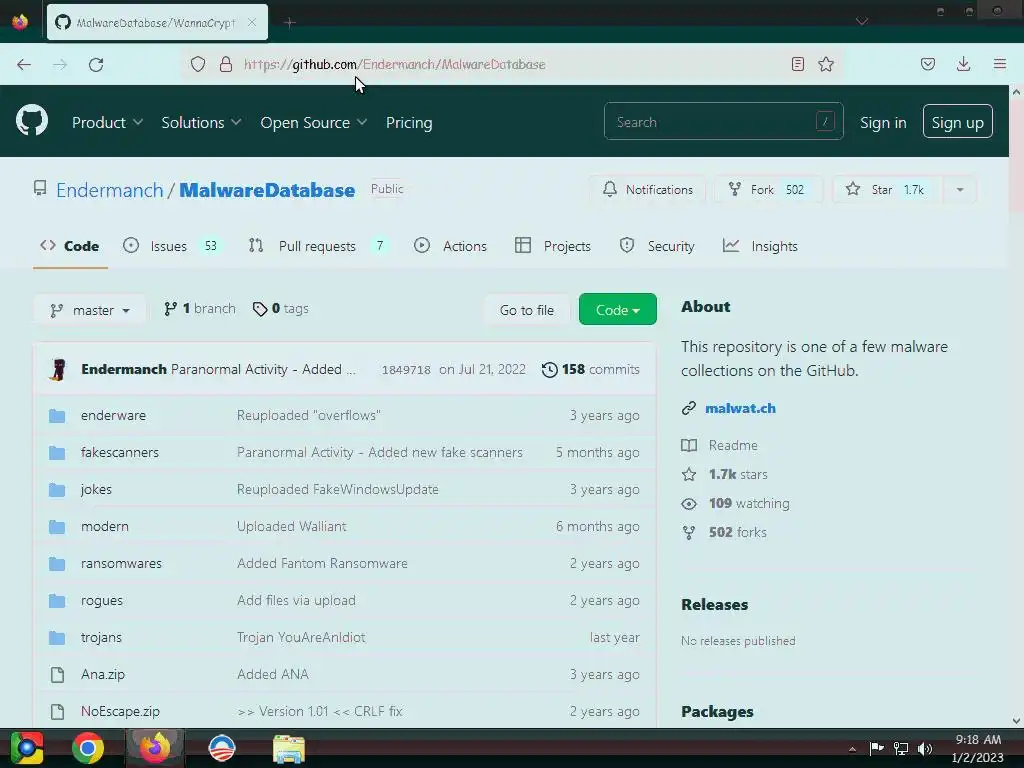Click the enderware folder icon
1024x768 pixels.
(57, 415)
